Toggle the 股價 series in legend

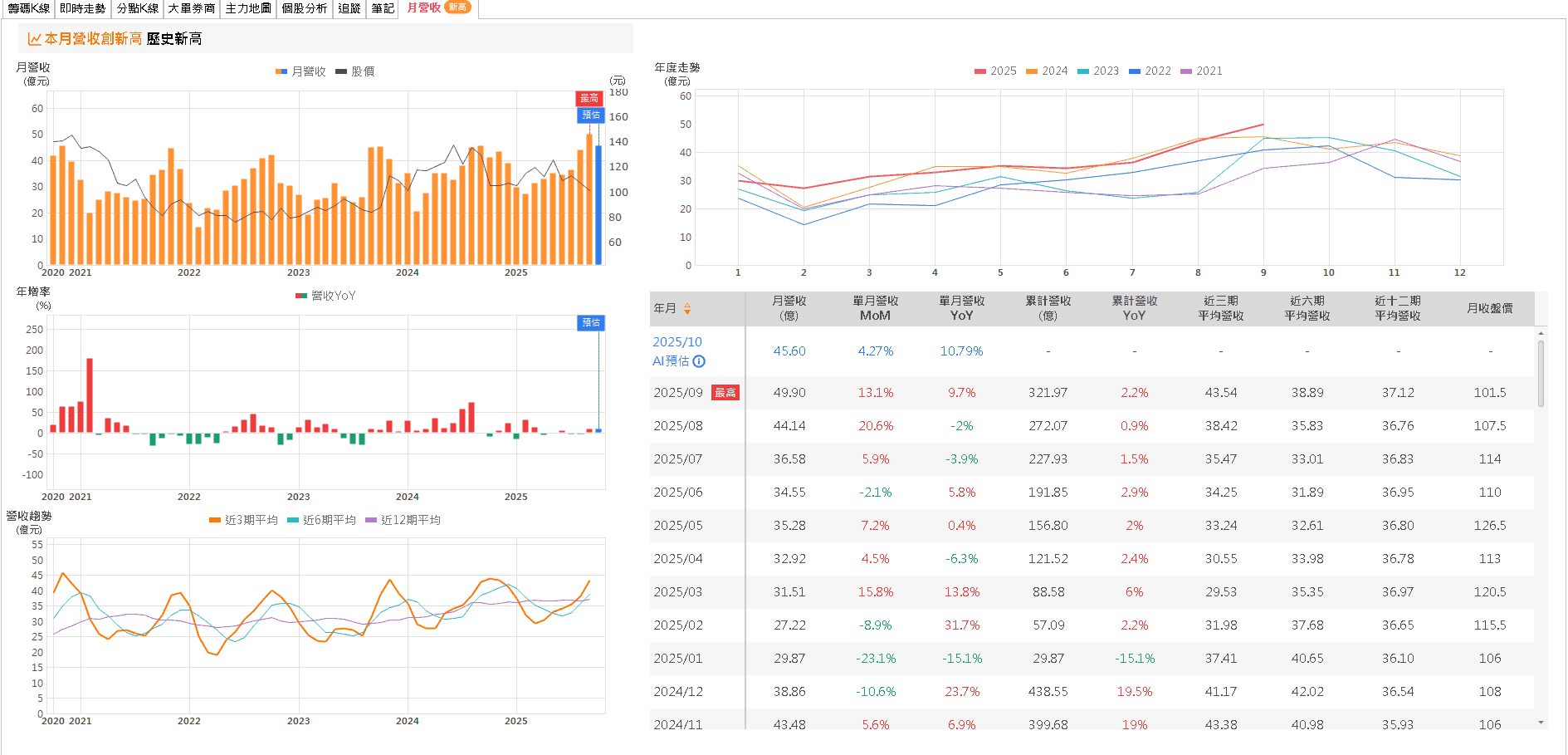[x=355, y=71]
